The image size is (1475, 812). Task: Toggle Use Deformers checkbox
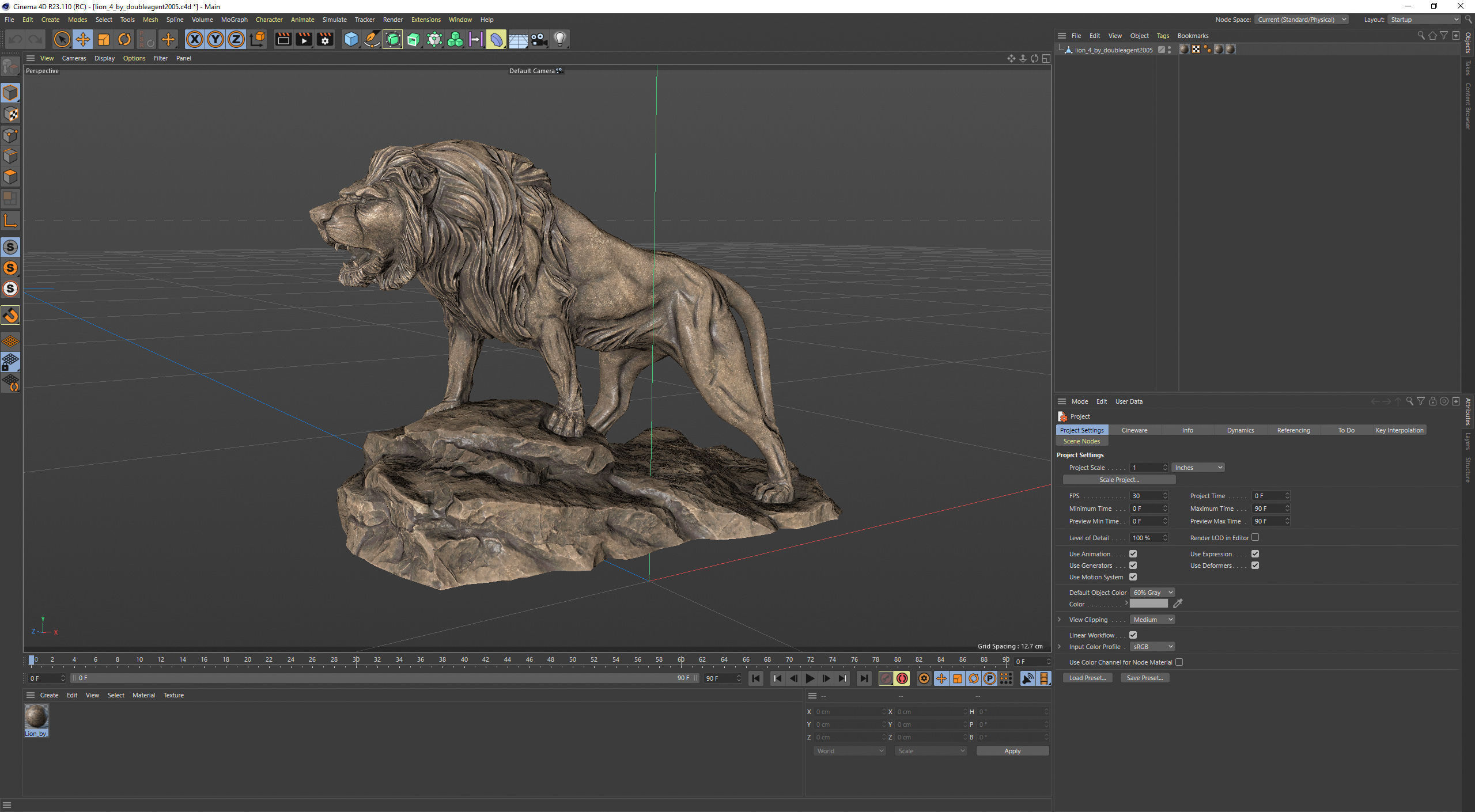tap(1255, 566)
